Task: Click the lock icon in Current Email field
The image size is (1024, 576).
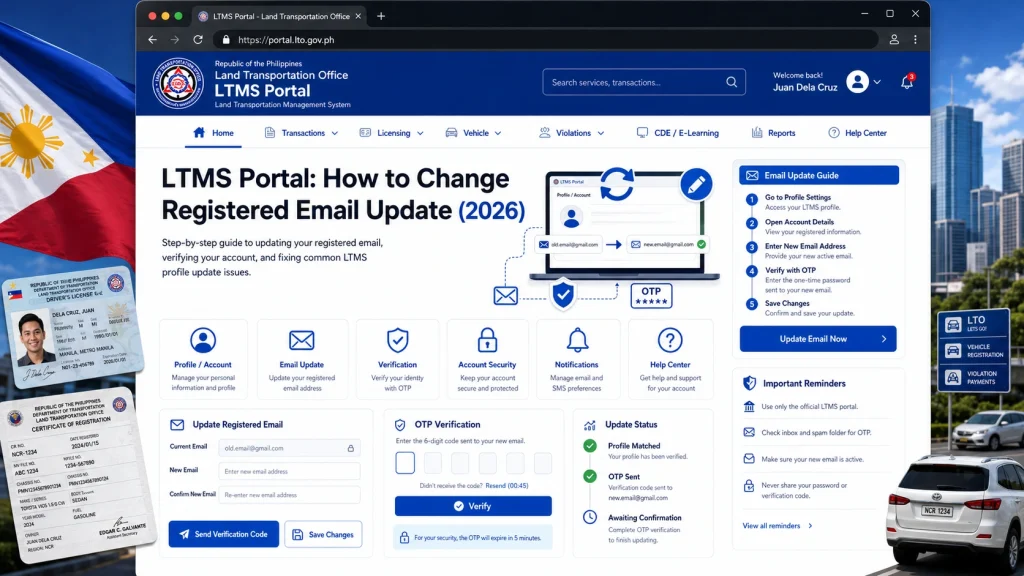Action: [x=351, y=448]
